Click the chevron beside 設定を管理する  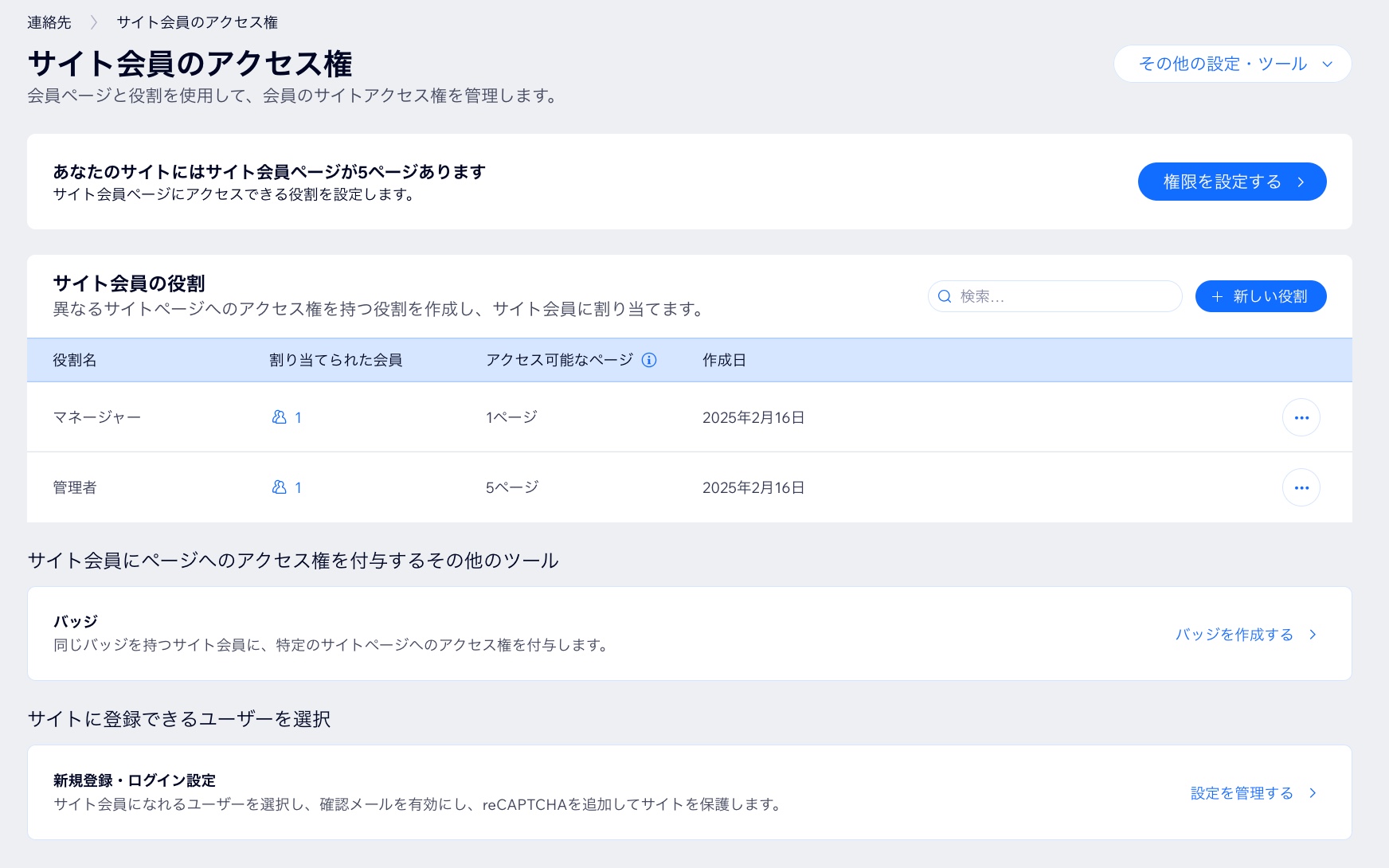click(1312, 793)
